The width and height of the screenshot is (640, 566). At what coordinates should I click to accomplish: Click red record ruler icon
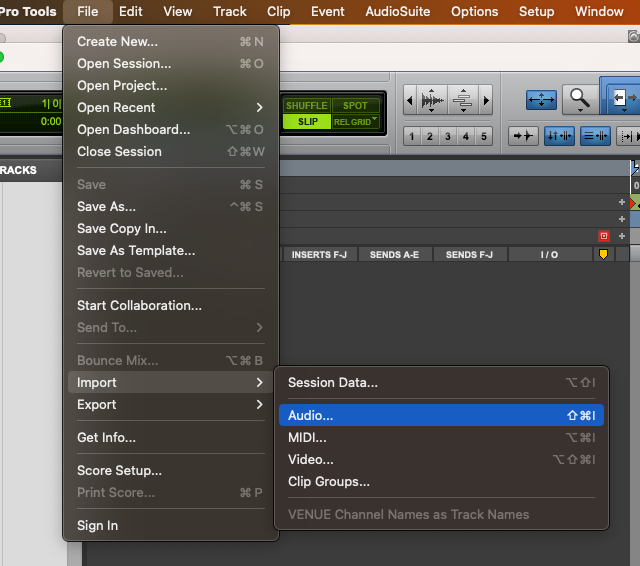[x=604, y=236]
